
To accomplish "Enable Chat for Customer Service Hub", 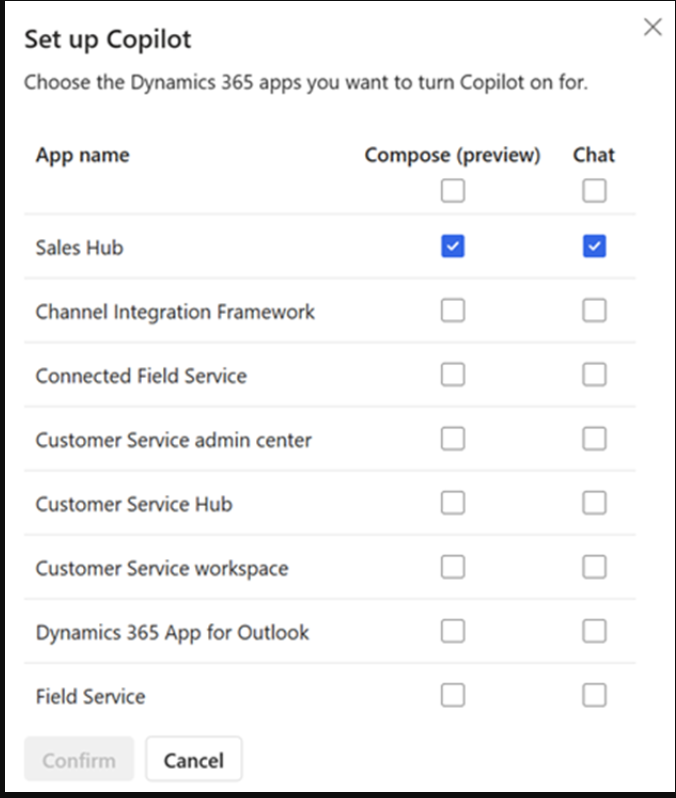I will tap(594, 503).
